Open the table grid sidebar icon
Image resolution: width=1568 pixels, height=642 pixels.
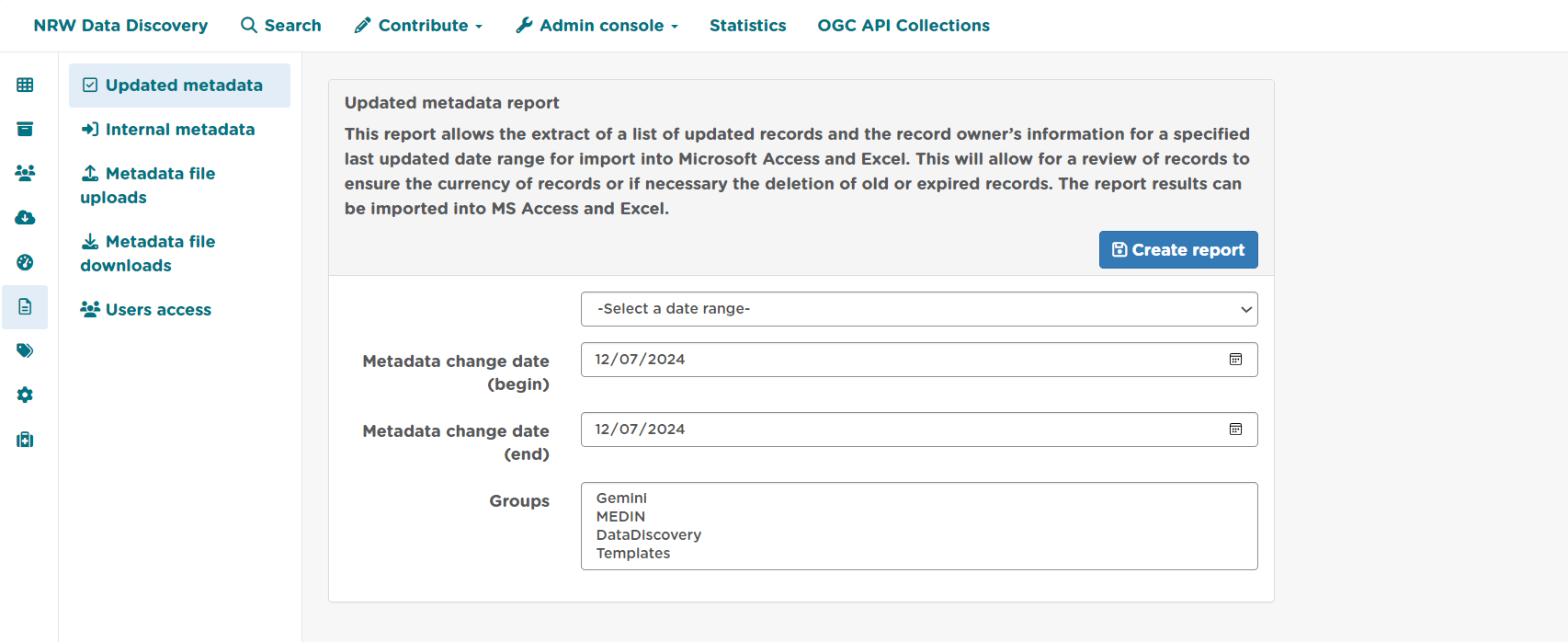coord(25,85)
